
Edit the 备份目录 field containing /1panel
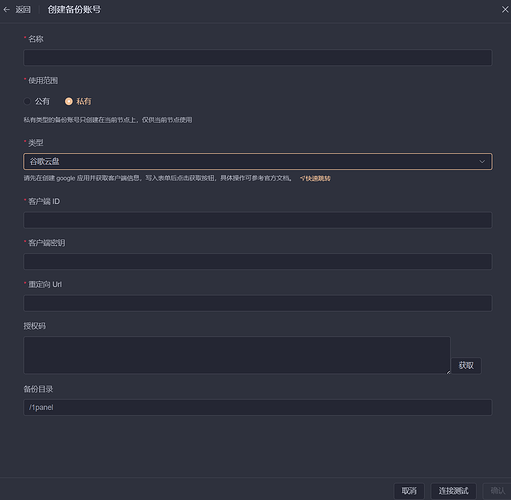pyautogui.click(x=258, y=407)
